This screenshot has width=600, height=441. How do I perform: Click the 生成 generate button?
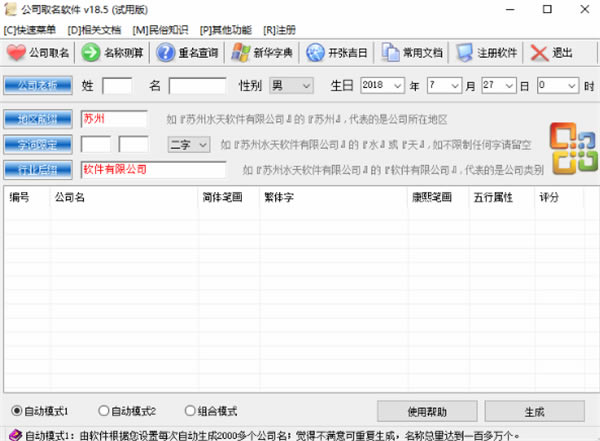pos(534,412)
